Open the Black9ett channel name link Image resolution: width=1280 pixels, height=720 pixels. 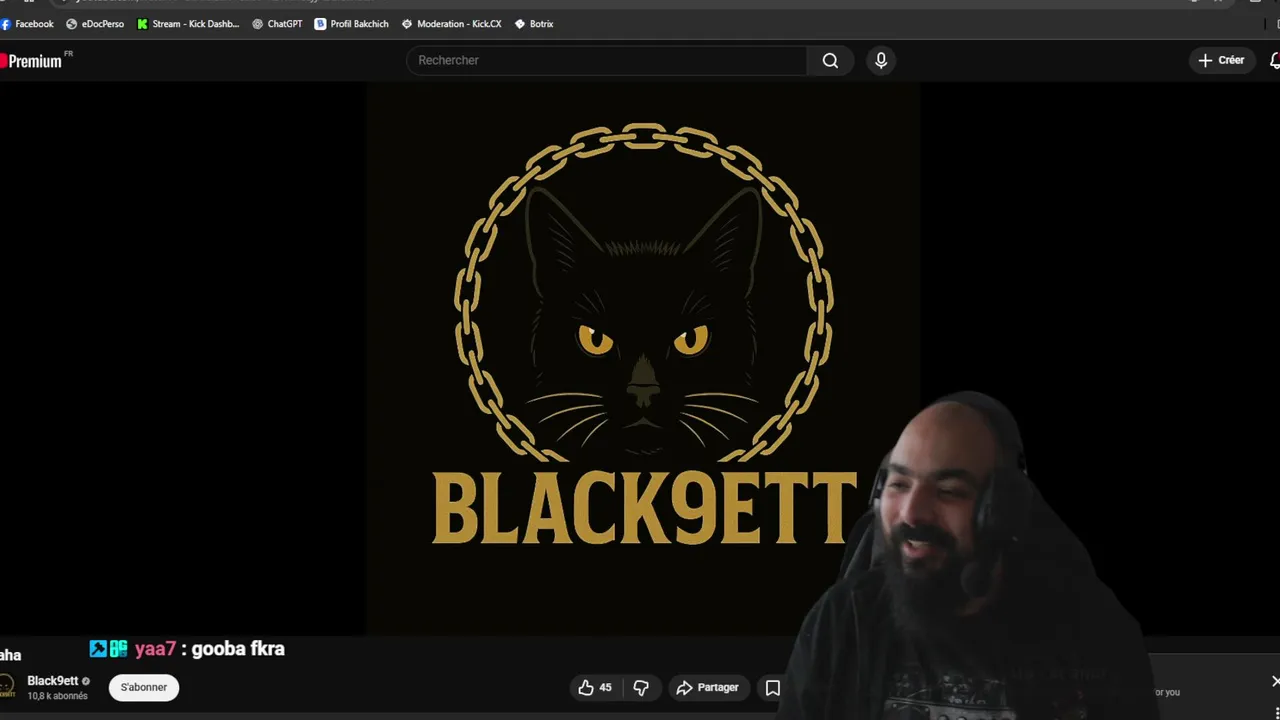(x=52, y=681)
